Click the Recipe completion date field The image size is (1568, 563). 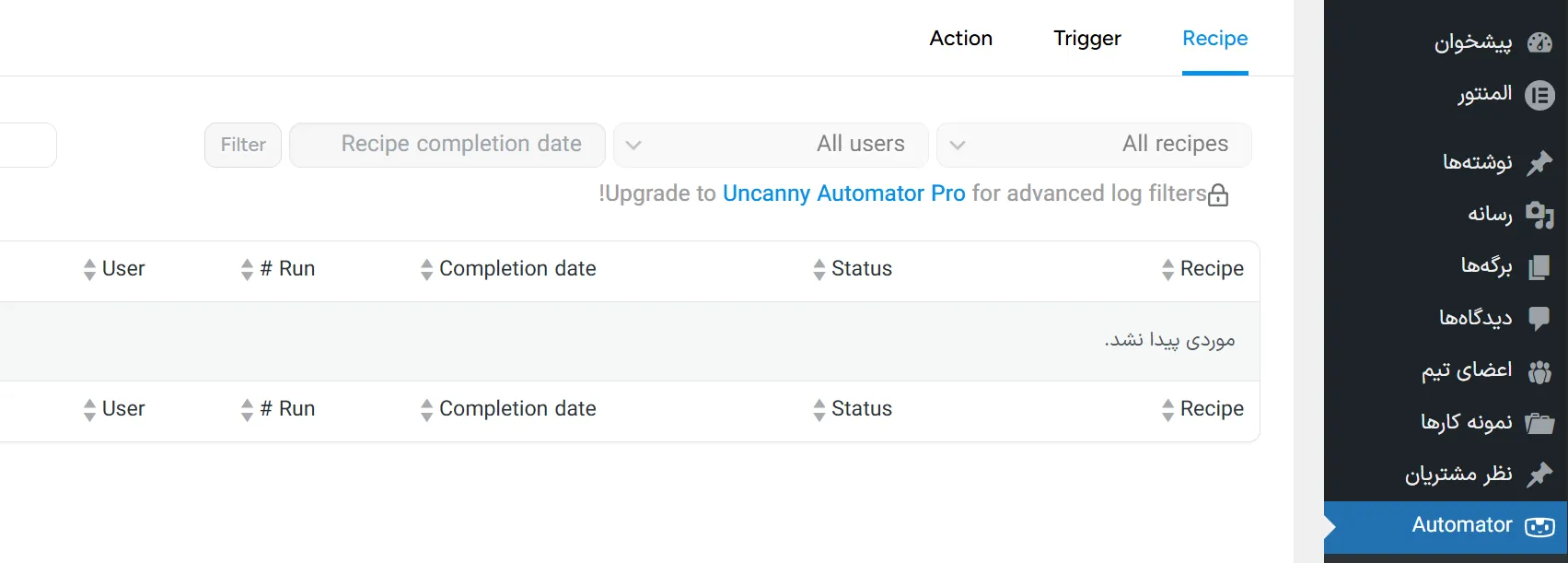point(447,145)
